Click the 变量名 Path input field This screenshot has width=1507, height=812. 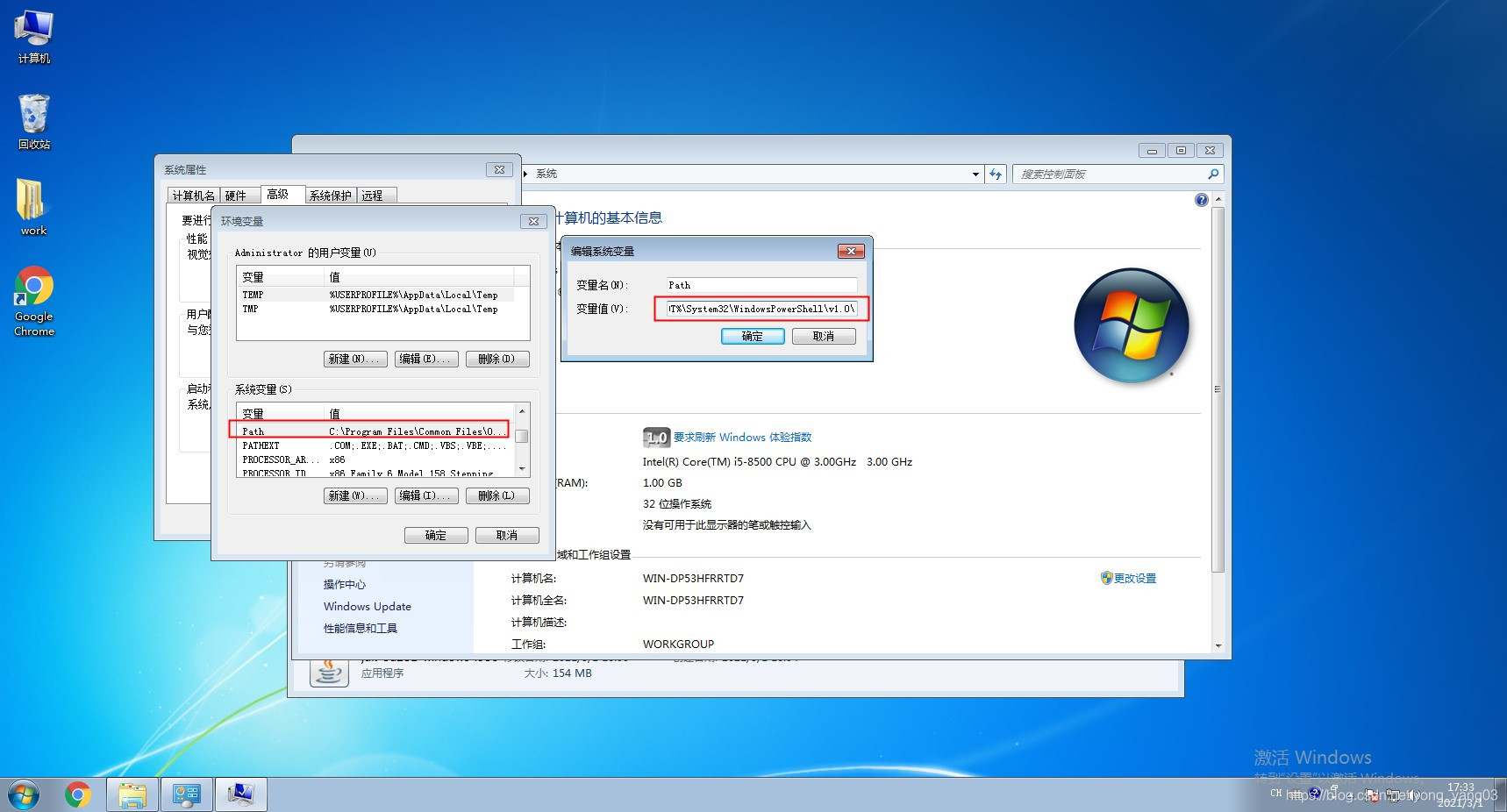[x=761, y=285]
